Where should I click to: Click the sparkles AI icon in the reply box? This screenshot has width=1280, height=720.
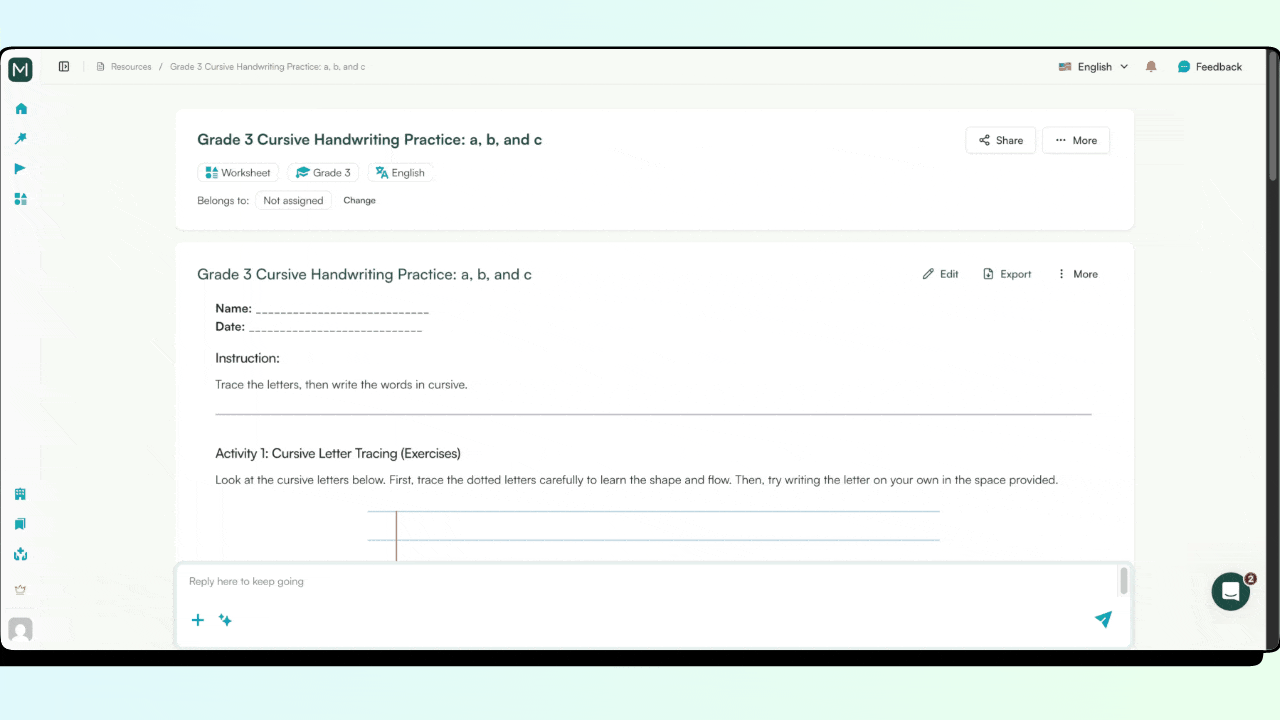226,620
